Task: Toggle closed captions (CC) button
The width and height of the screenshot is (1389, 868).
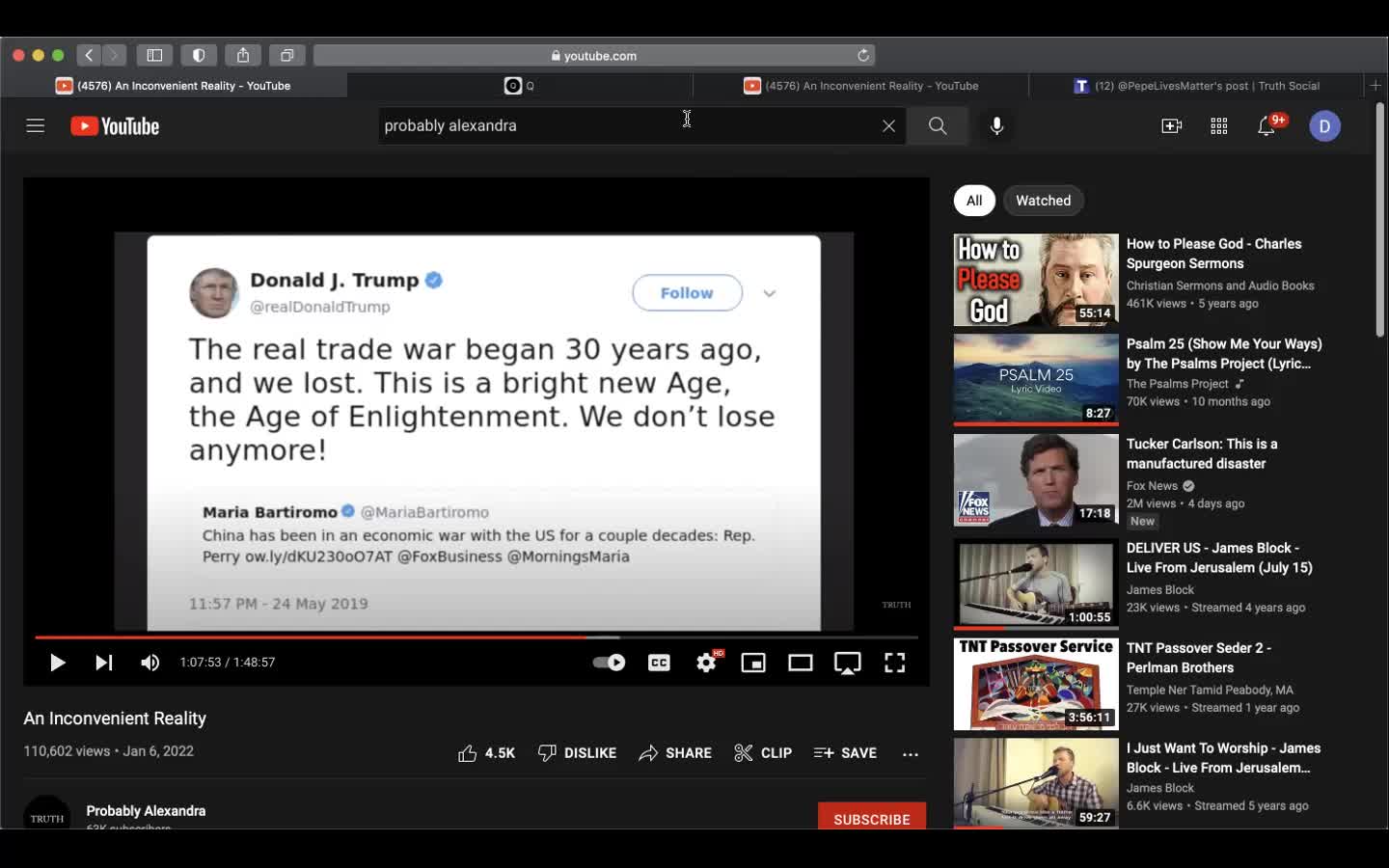Action: 659,663
